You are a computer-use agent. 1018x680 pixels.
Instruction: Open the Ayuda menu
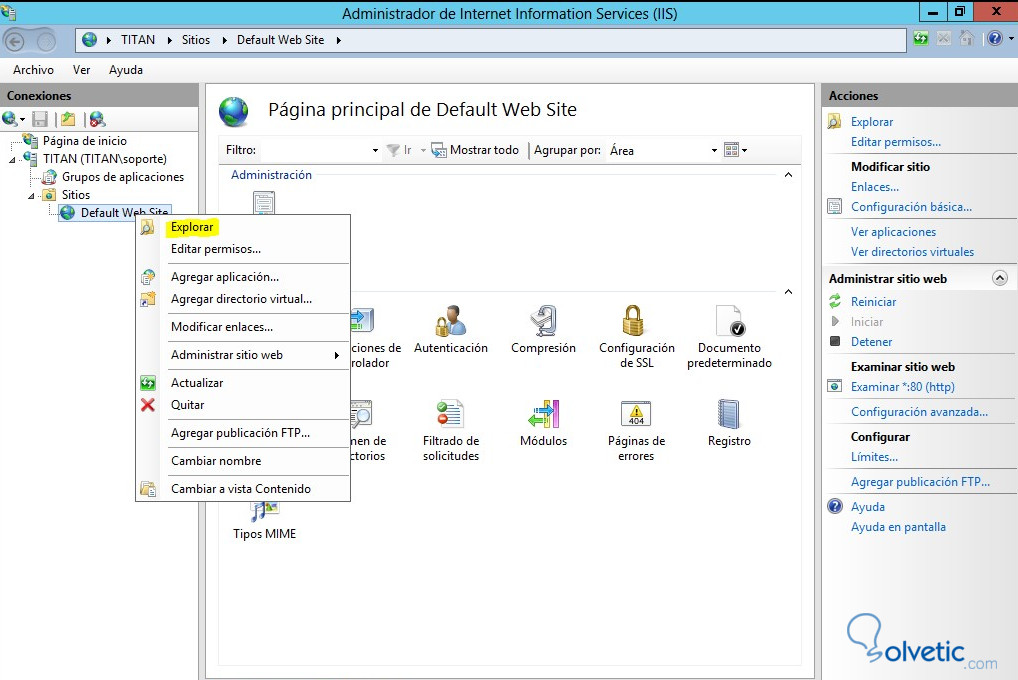(x=125, y=69)
